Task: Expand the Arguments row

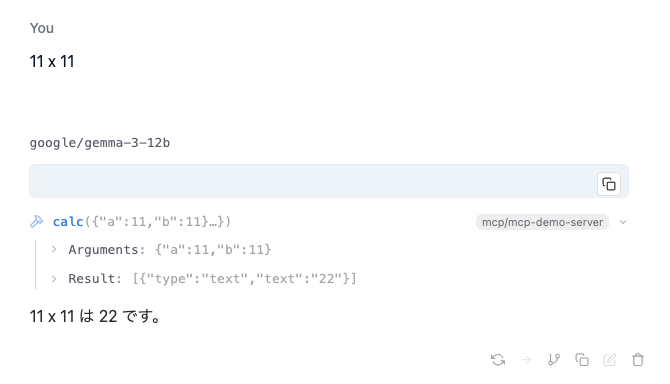Action: click(x=54, y=249)
